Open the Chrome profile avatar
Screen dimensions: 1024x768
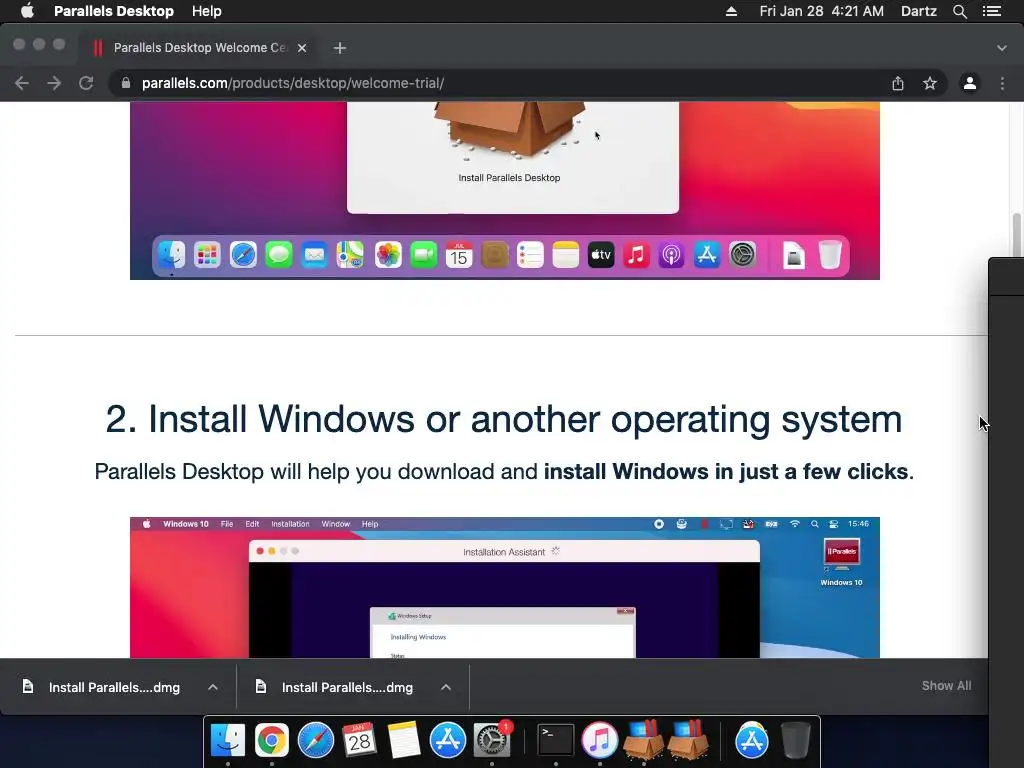coord(970,83)
